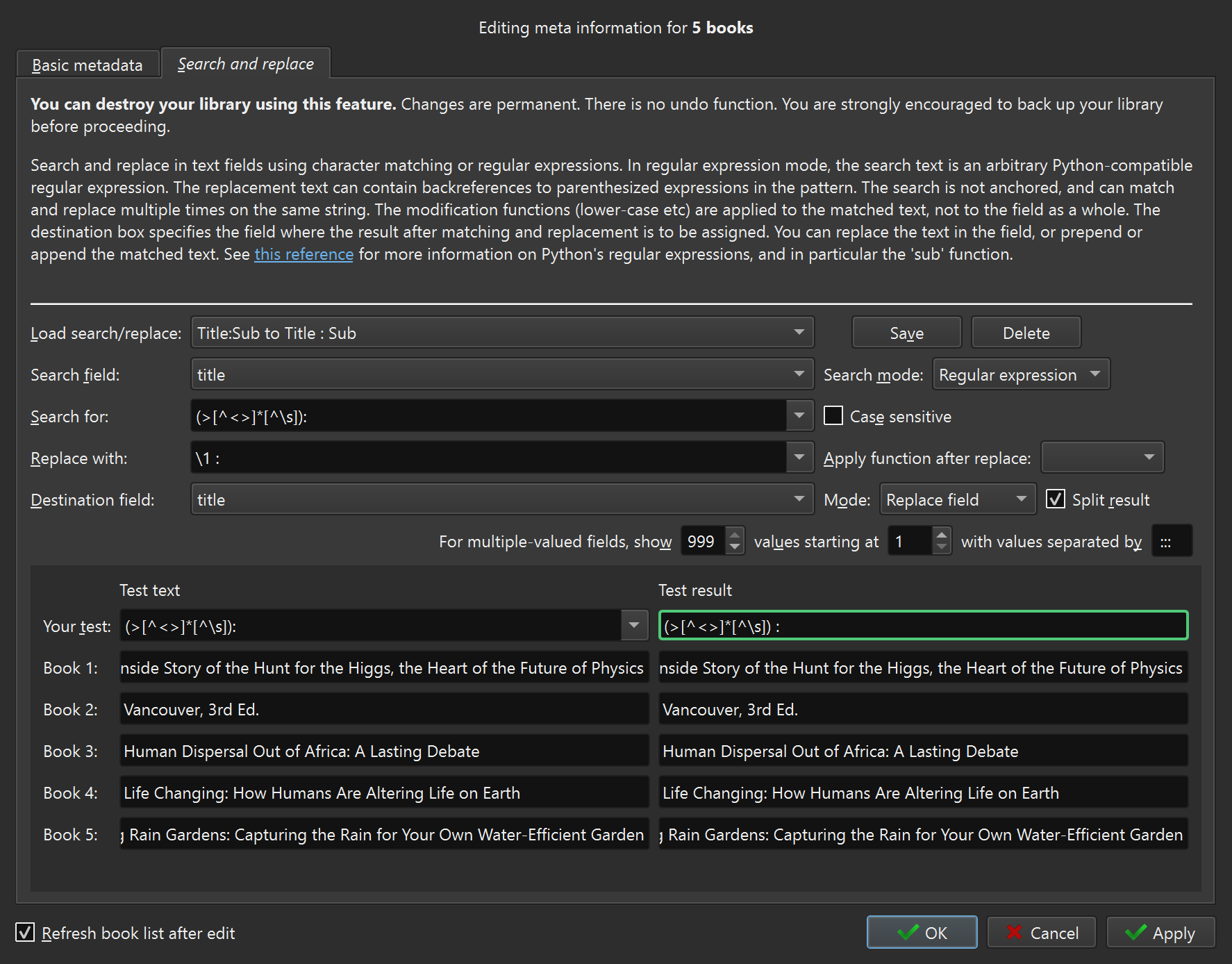Viewport: 1232px width, 964px height.
Task: Click the Delete saved search button
Action: coord(1026,333)
